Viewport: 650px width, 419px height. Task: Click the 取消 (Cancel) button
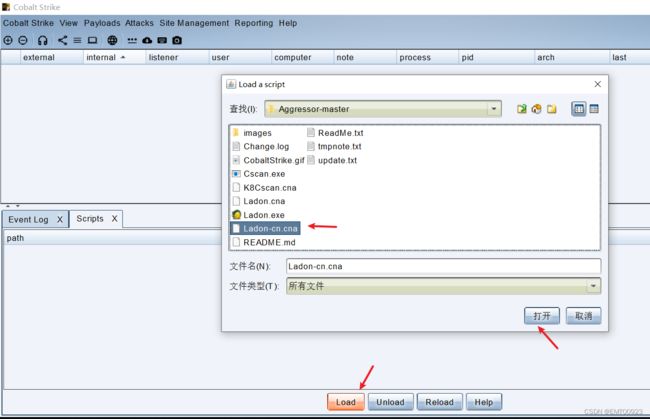point(583,316)
